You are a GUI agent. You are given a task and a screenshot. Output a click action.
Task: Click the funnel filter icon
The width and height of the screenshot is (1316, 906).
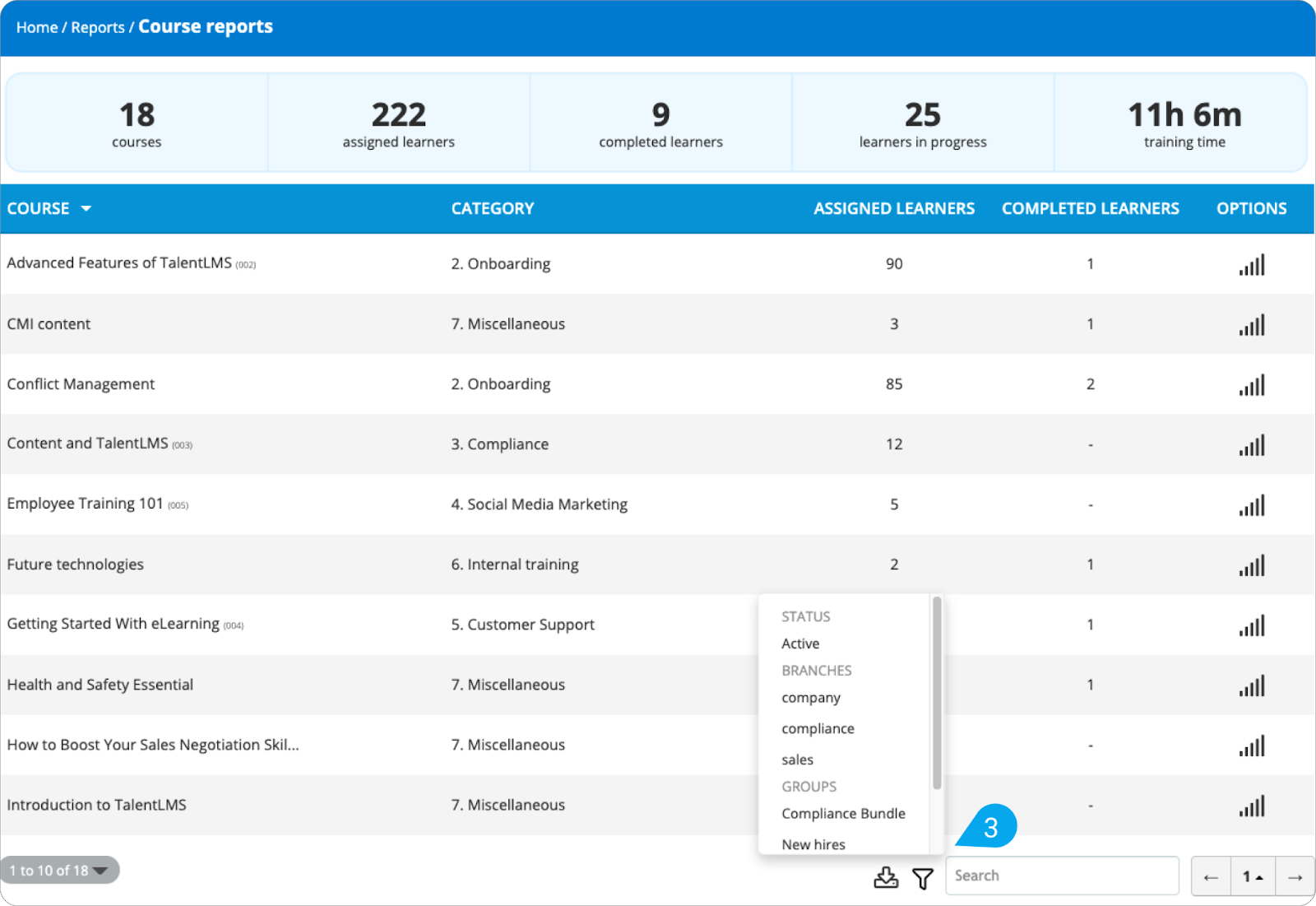click(x=923, y=878)
